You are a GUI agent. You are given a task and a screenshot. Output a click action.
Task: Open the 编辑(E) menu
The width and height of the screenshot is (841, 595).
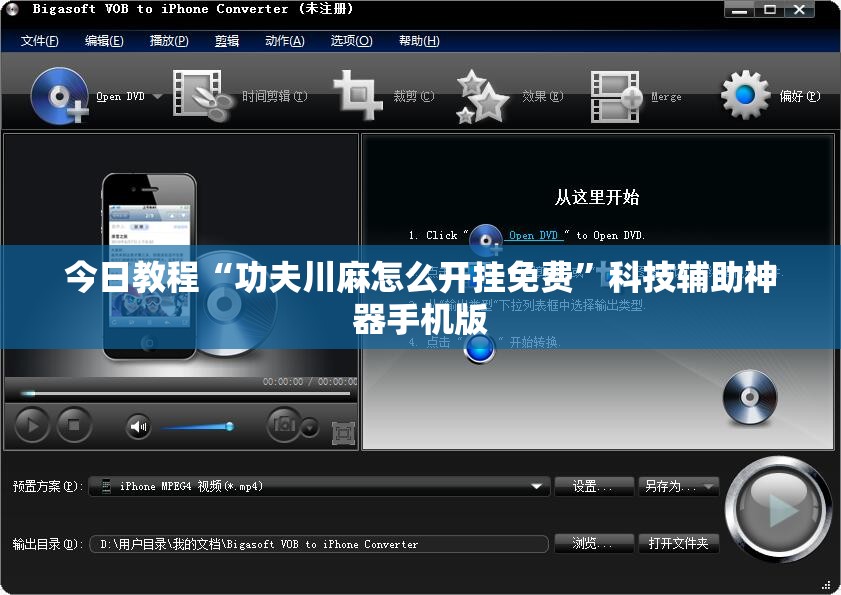click(104, 41)
